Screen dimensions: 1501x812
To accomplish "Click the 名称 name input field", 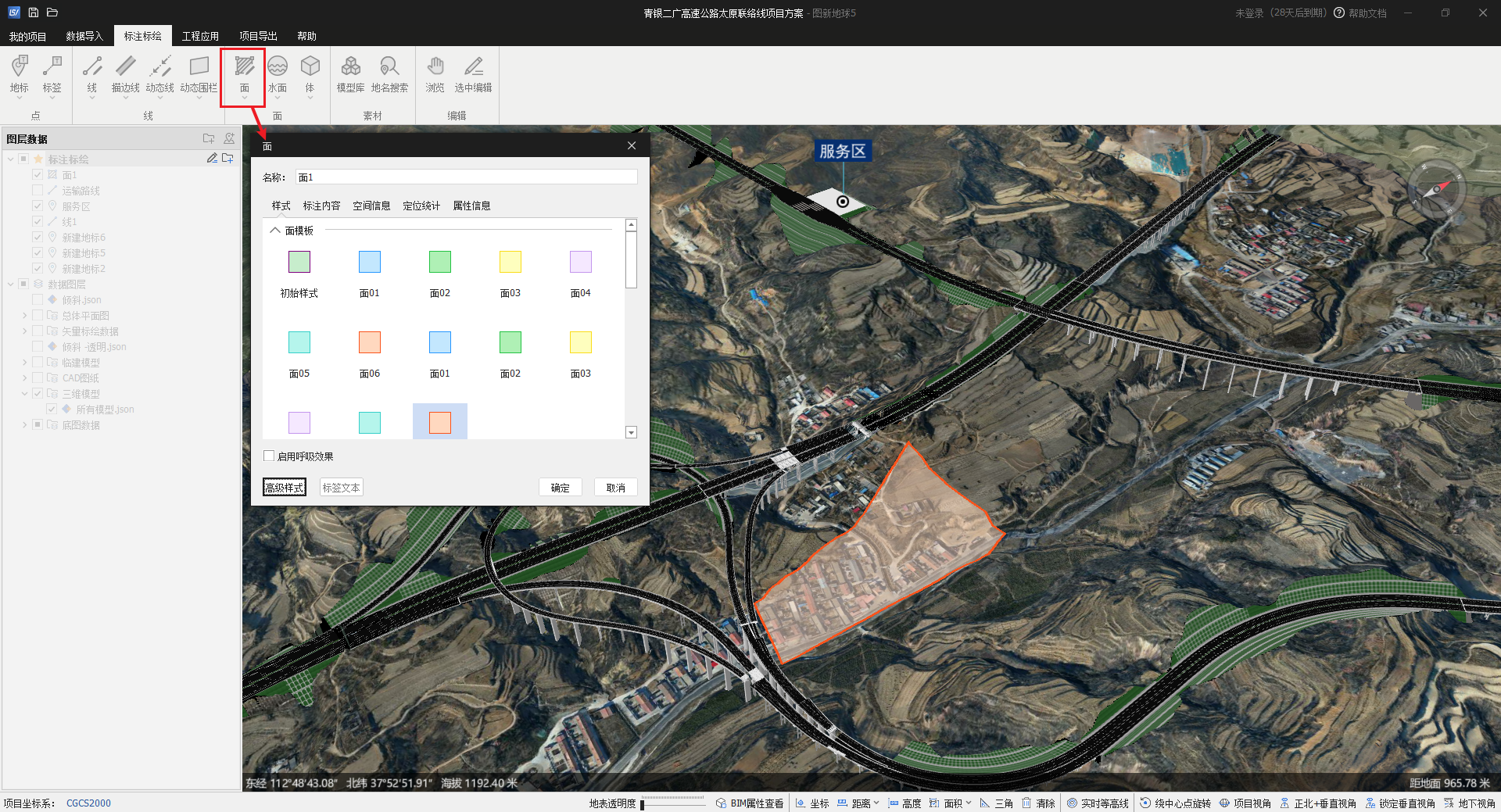I will 466,177.
